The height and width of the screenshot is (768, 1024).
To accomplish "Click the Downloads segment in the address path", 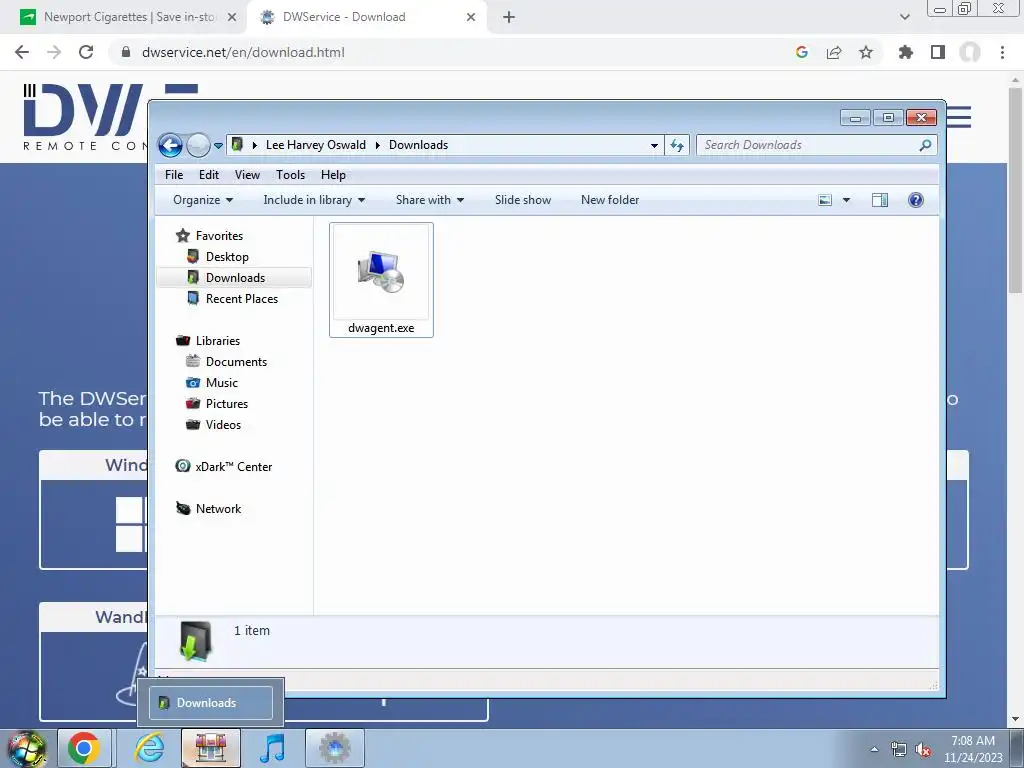I will (419, 145).
